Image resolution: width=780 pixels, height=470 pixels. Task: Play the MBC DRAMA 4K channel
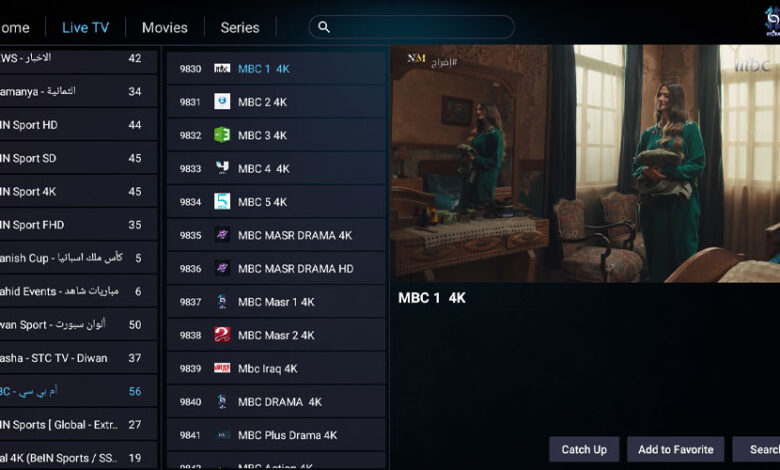pyautogui.click(x=277, y=401)
